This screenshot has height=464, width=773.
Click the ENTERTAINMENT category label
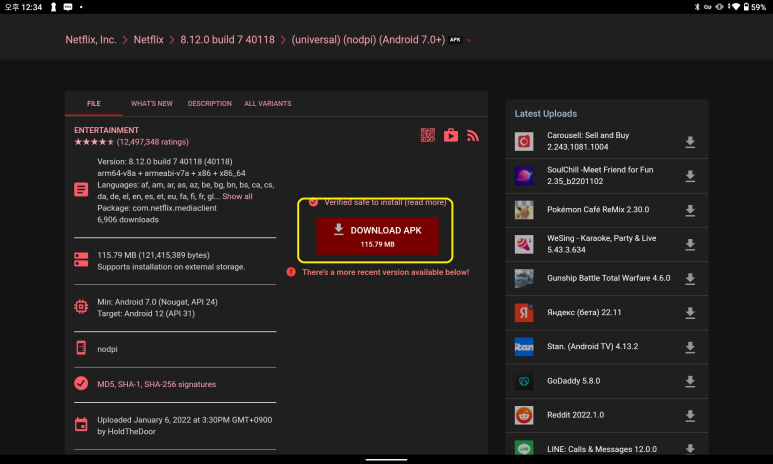(106, 130)
